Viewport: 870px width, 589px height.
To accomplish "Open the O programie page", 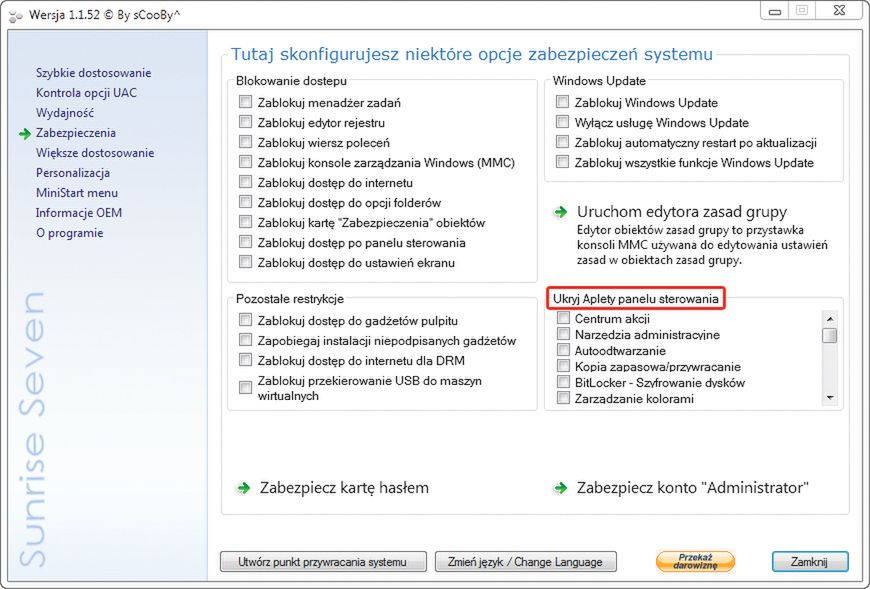I will point(67,232).
